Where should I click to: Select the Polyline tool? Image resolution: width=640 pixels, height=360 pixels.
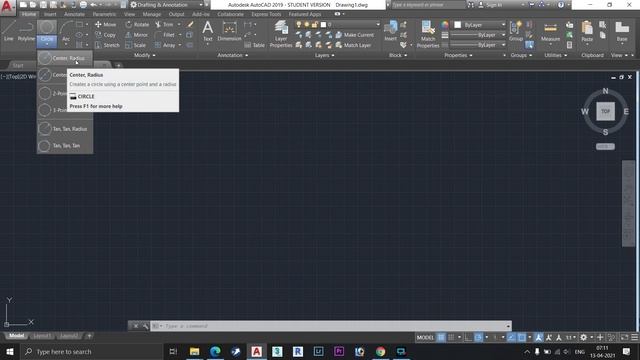[26, 31]
